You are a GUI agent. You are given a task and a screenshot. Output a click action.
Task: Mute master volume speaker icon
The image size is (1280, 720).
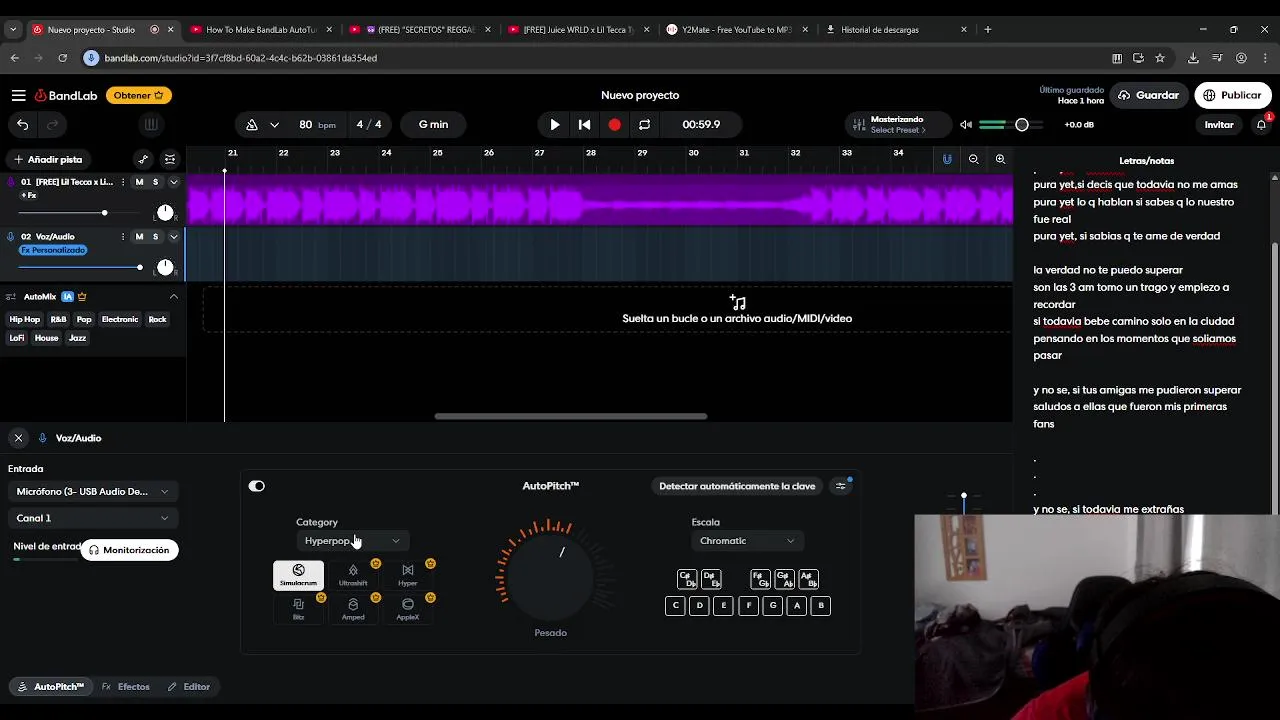tap(966, 125)
